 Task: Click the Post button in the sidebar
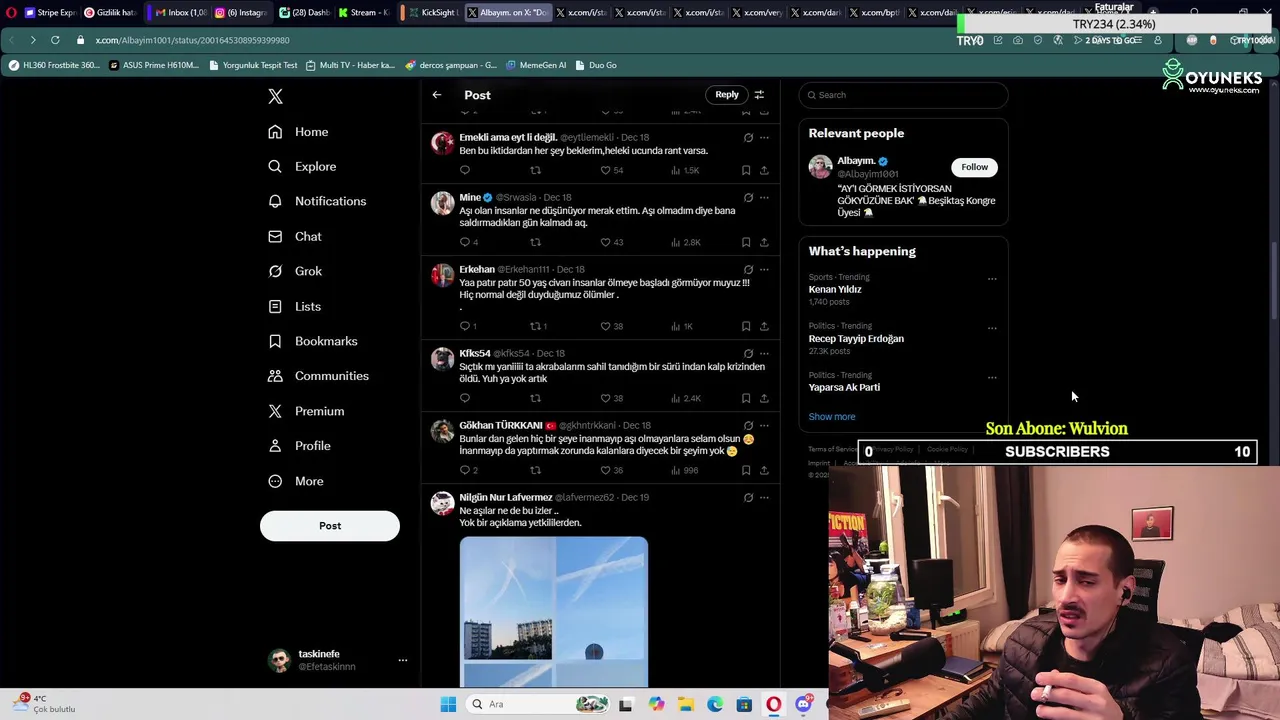pyautogui.click(x=330, y=526)
